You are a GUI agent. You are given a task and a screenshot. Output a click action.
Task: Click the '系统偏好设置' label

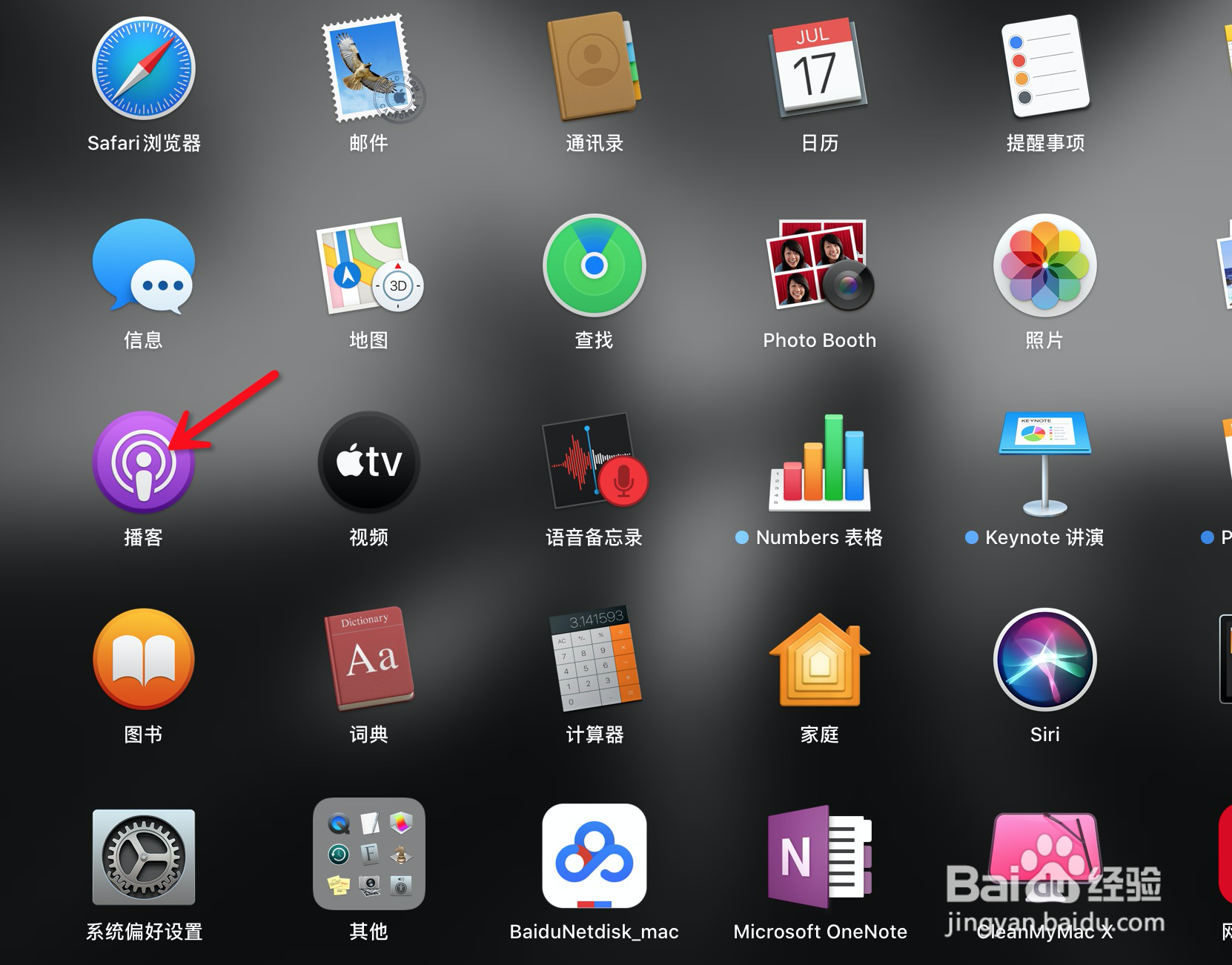[x=144, y=932]
